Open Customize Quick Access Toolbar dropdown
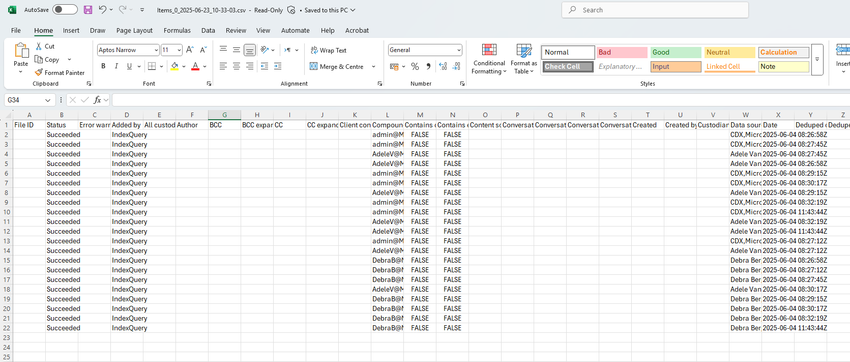Viewport: 850px width, 362px height. coord(142,10)
